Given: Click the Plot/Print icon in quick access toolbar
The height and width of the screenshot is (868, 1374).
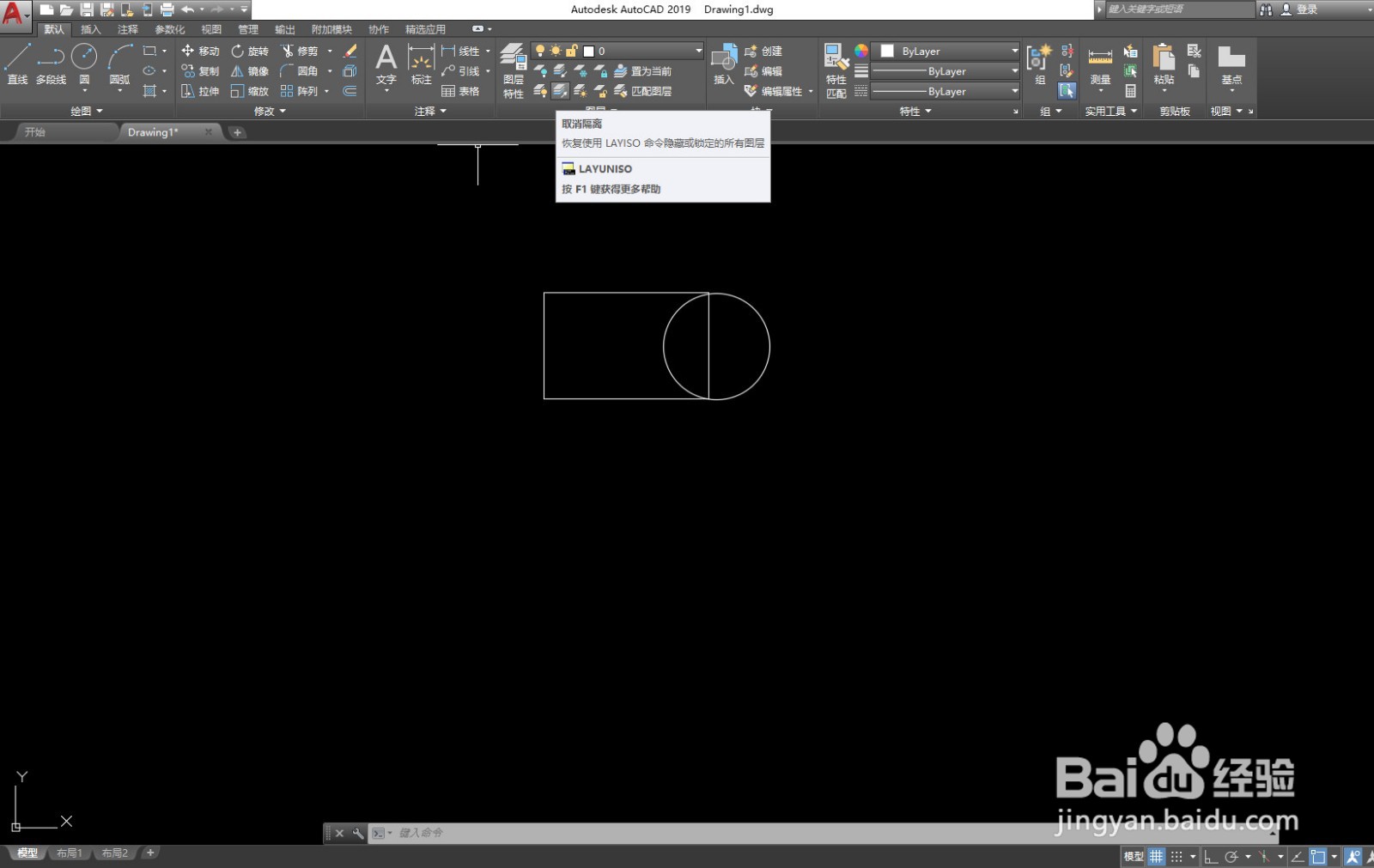Looking at the screenshot, I should point(167,9).
